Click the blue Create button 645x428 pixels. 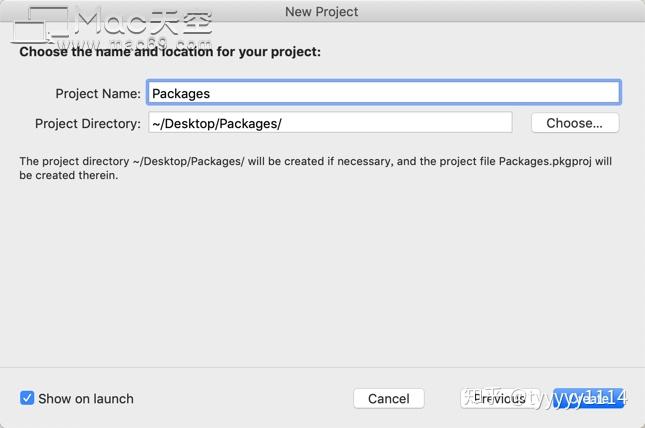[589, 398]
